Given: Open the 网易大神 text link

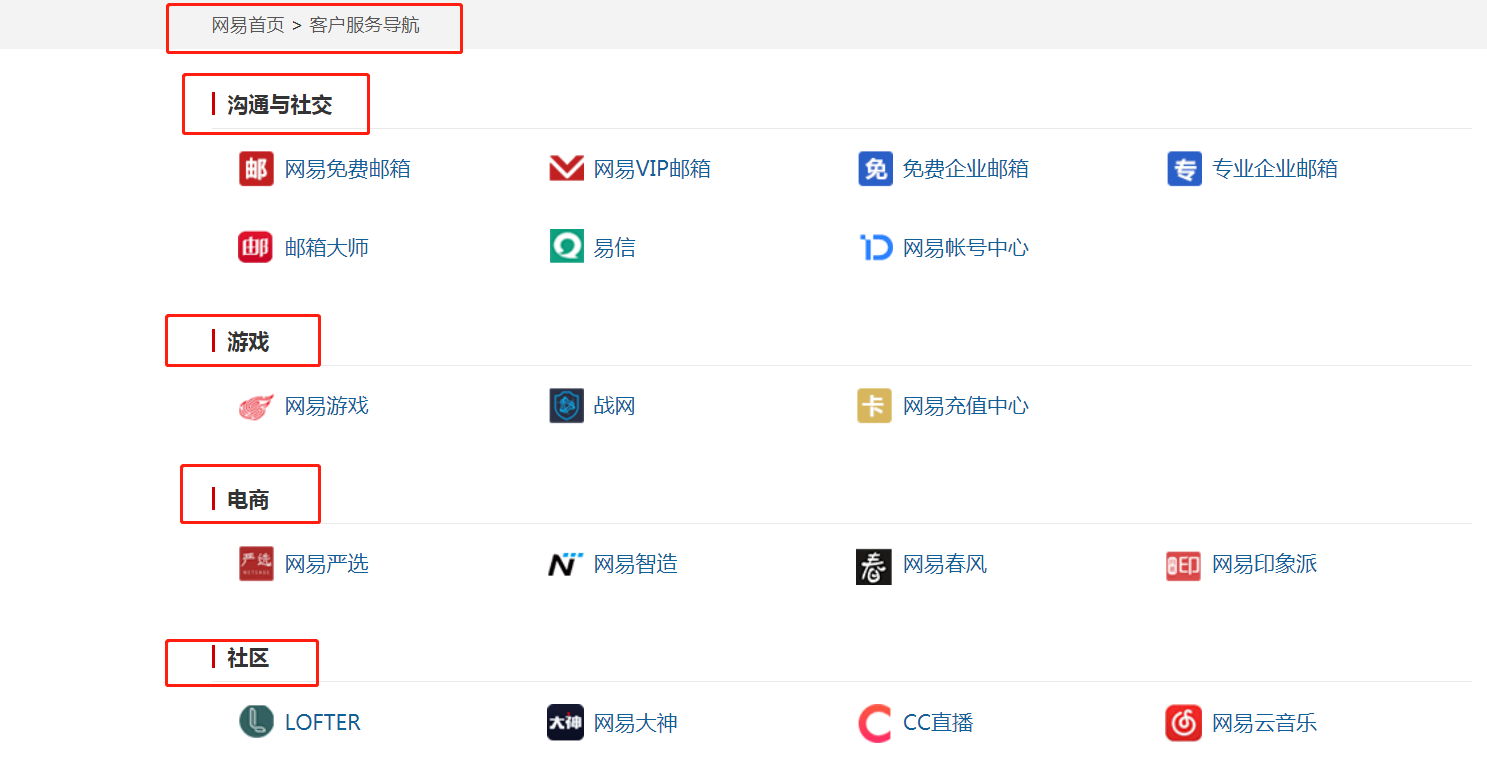Looking at the screenshot, I should point(636,722).
